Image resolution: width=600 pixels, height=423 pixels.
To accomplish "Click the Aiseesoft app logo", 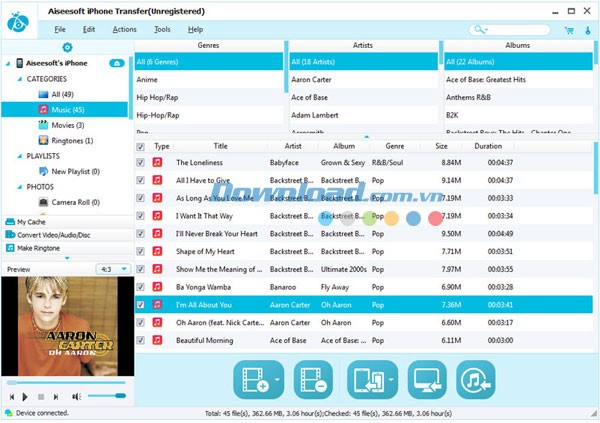I will 18,22.
